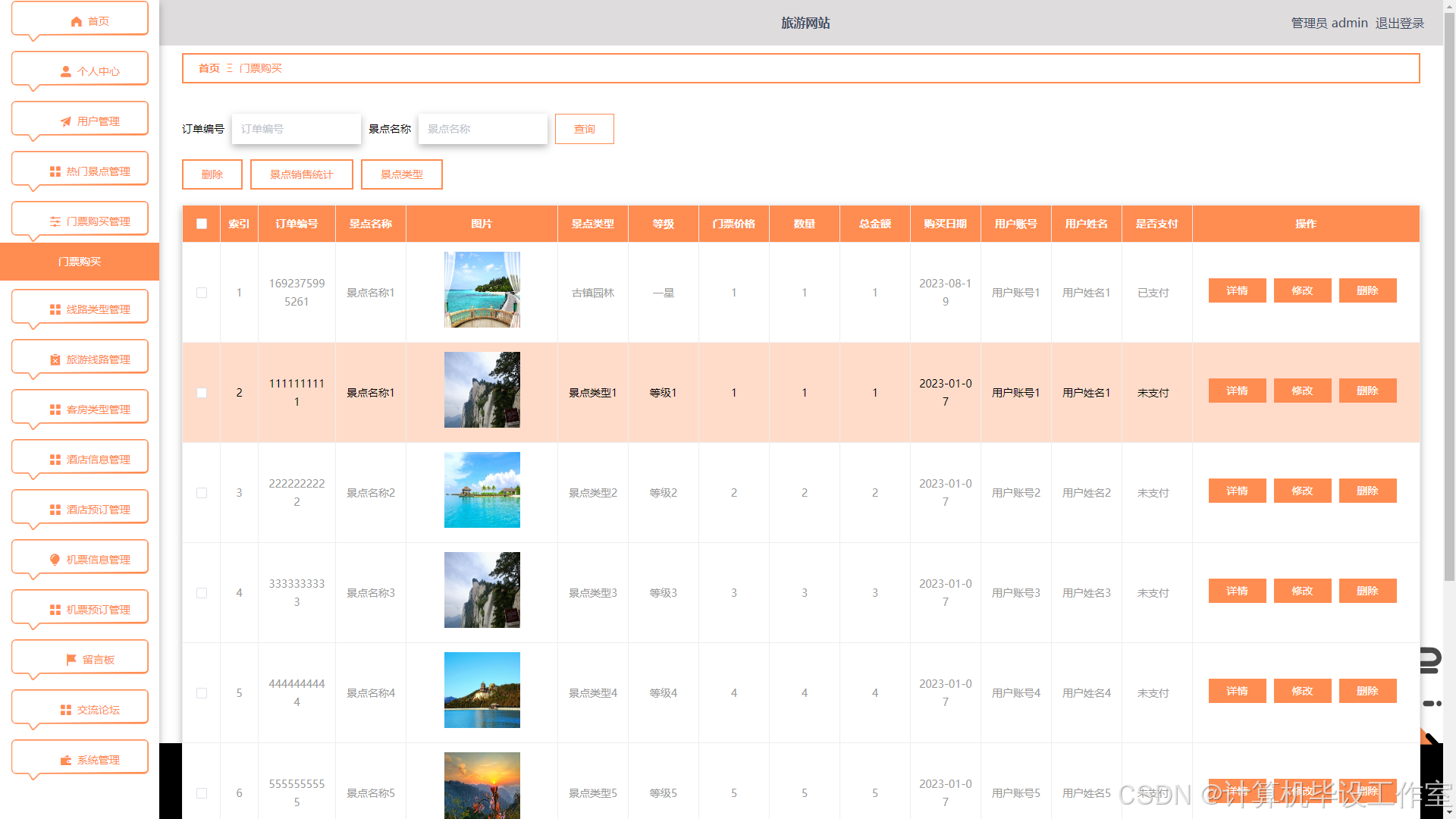
Task: Click the sliders icon beside 门票购买管理
Action: [55, 221]
